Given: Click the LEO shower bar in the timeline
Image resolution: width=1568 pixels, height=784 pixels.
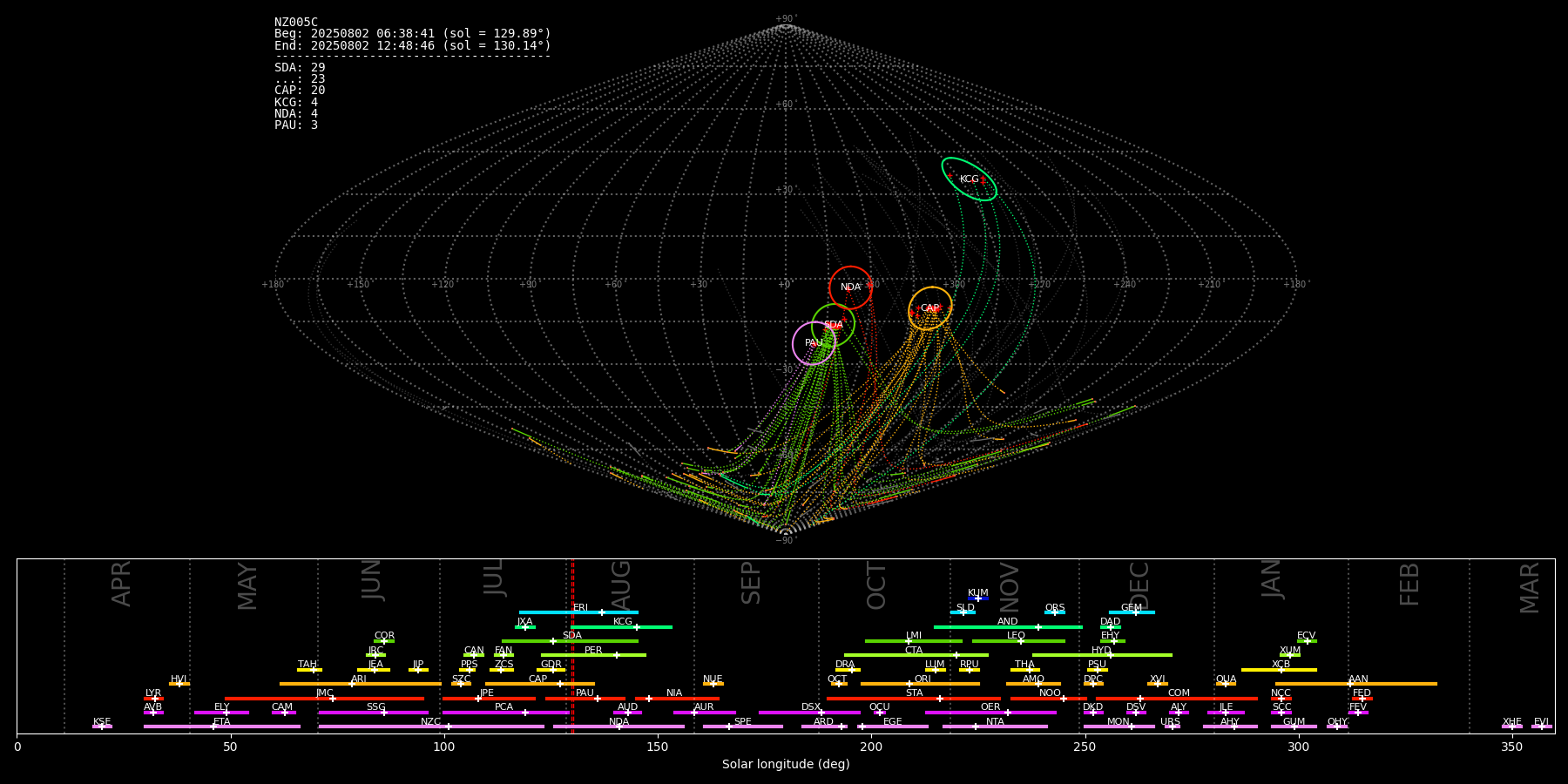Looking at the screenshot, I should [x=1018, y=641].
